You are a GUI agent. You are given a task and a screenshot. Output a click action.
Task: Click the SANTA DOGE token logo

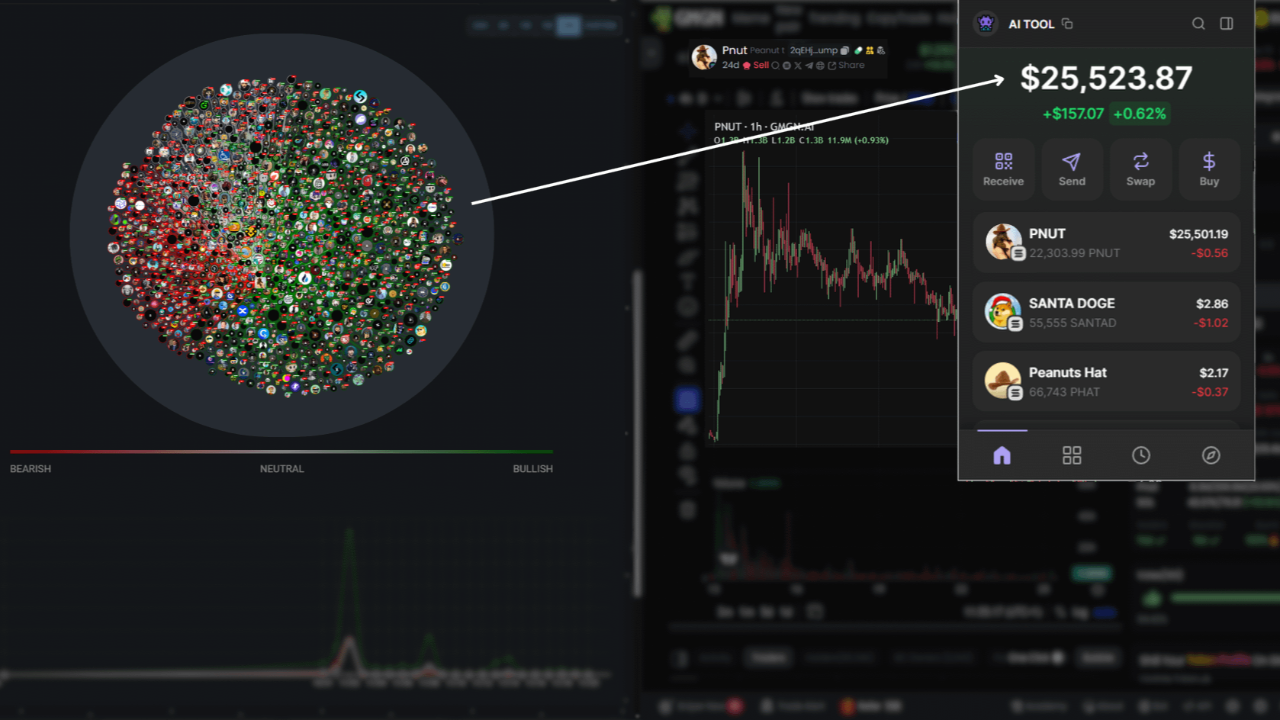[x=1002, y=311]
